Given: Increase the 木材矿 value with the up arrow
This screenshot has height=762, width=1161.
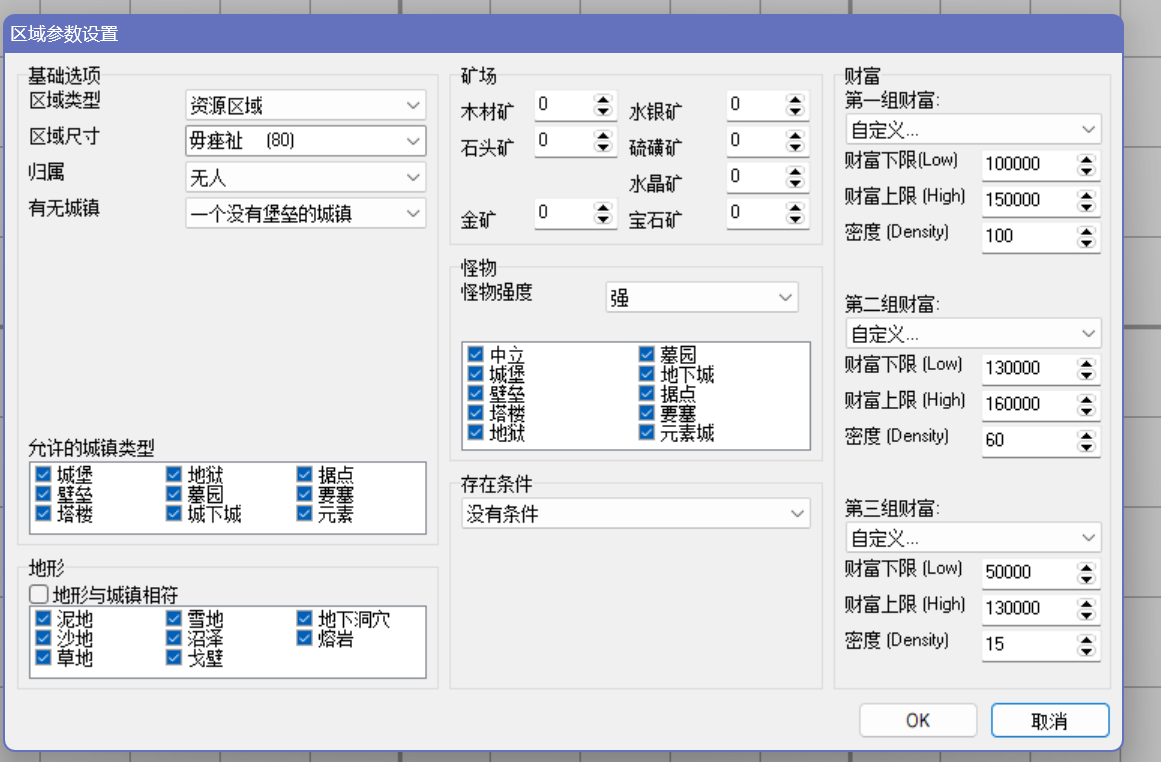Looking at the screenshot, I should [x=602, y=99].
